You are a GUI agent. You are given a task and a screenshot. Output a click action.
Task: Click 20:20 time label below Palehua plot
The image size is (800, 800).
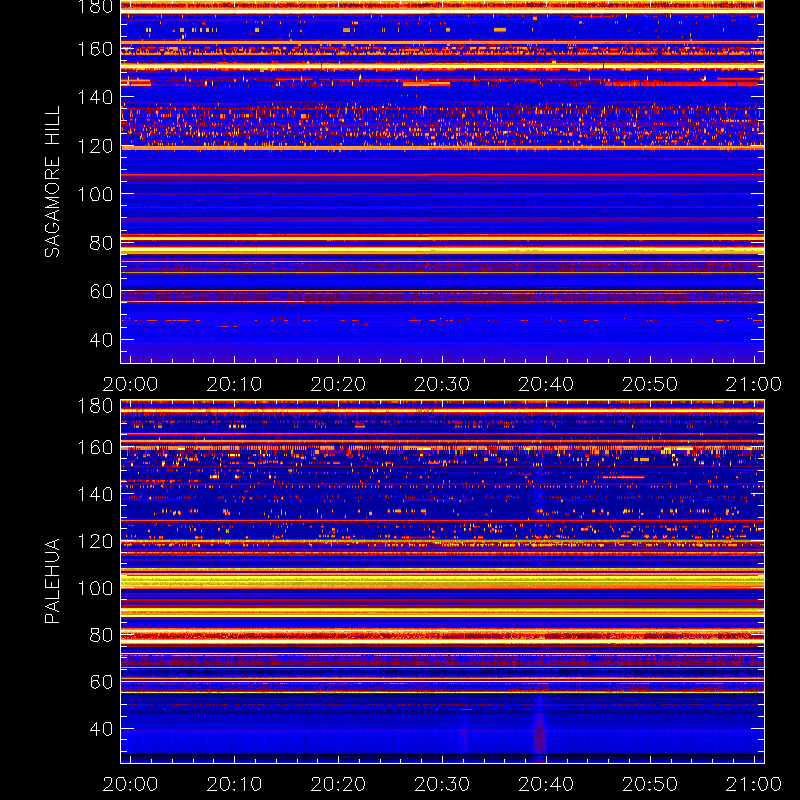pyautogui.click(x=338, y=784)
